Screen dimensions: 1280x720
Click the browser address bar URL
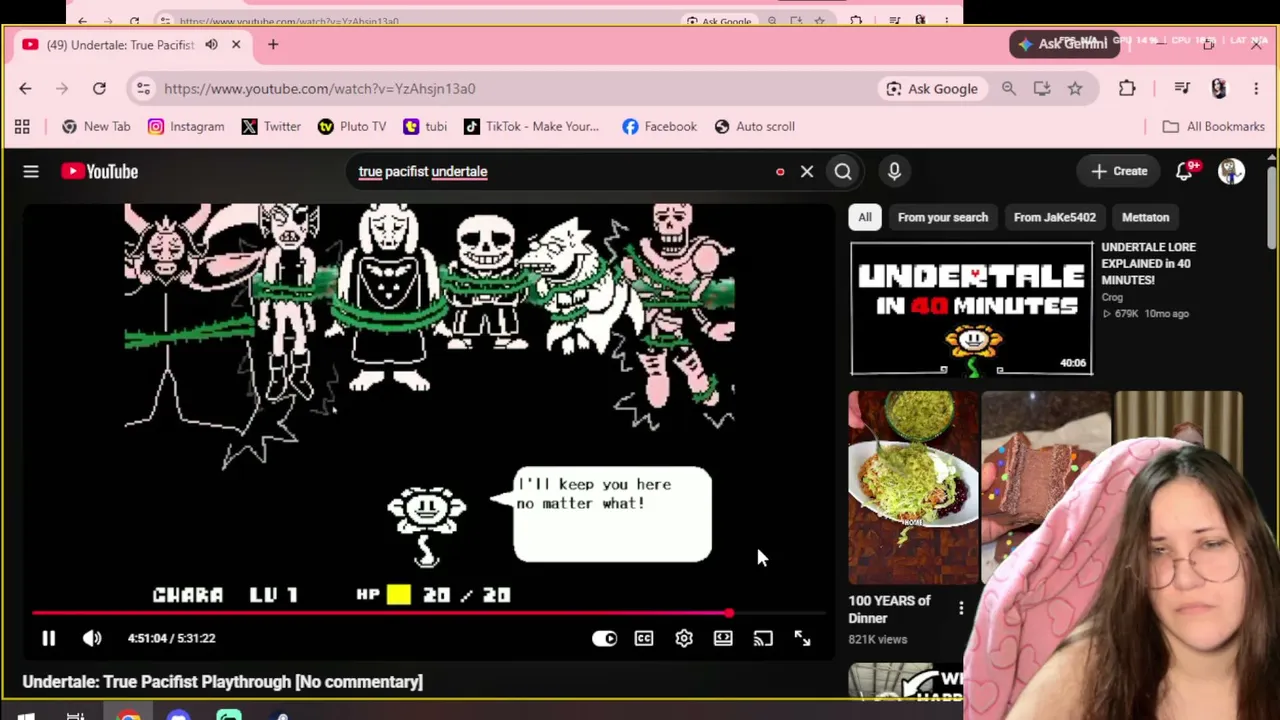point(320,89)
